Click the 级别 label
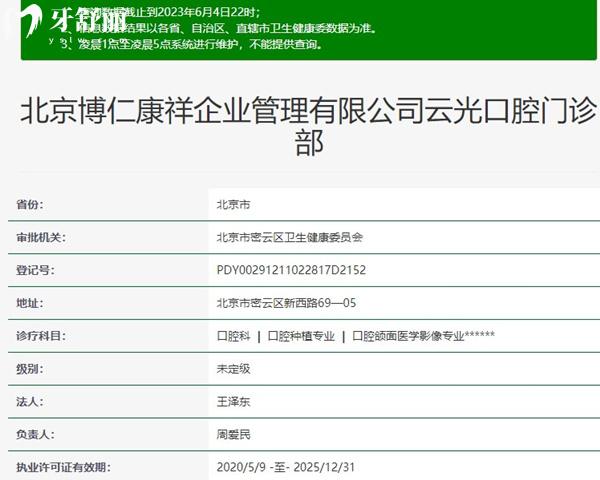This screenshot has width=600, height=480. click(29, 369)
